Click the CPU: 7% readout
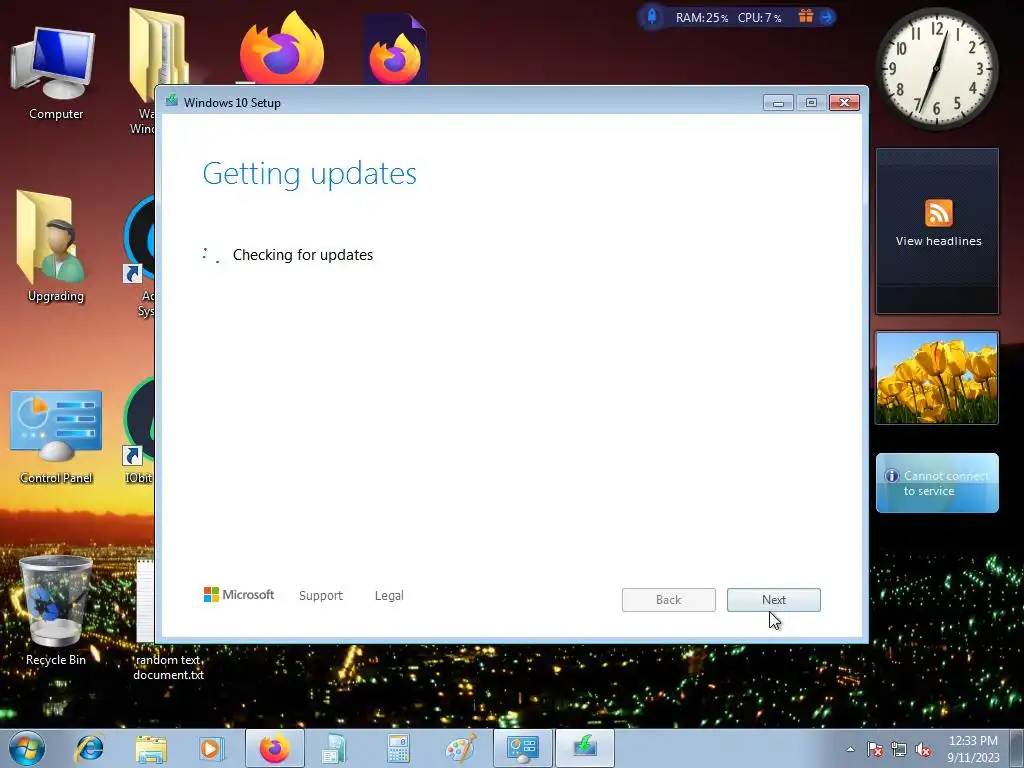1024x768 pixels. pyautogui.click(x=759, y=18)
